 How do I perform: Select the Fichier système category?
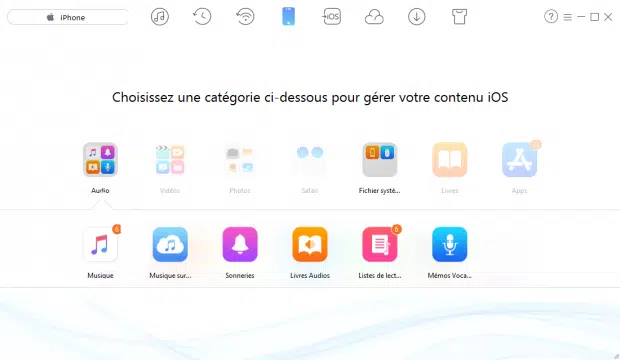coord(380,159)
